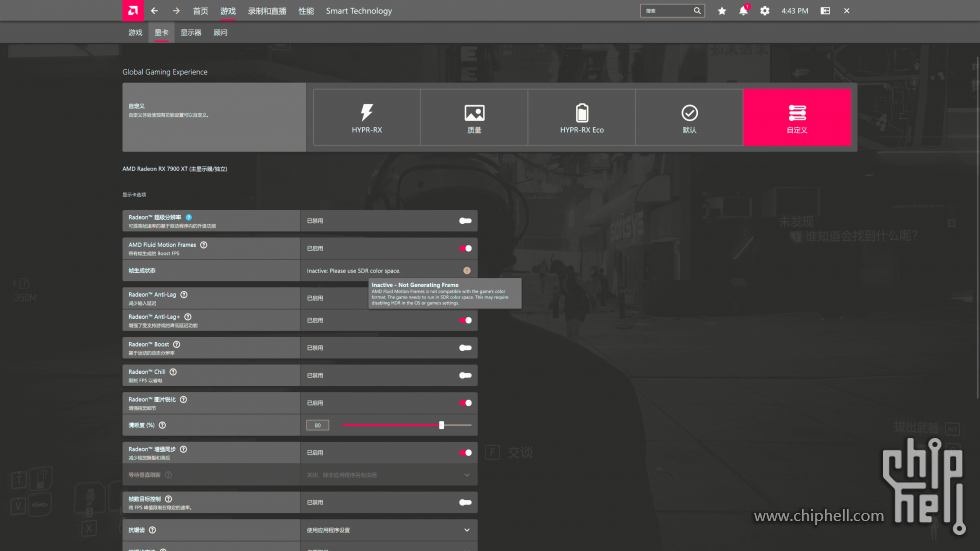The image size is (980, 551).
Task: Click 'AMD Radeon RX 7900 XT' GPU label
Action: coord(174,169)
